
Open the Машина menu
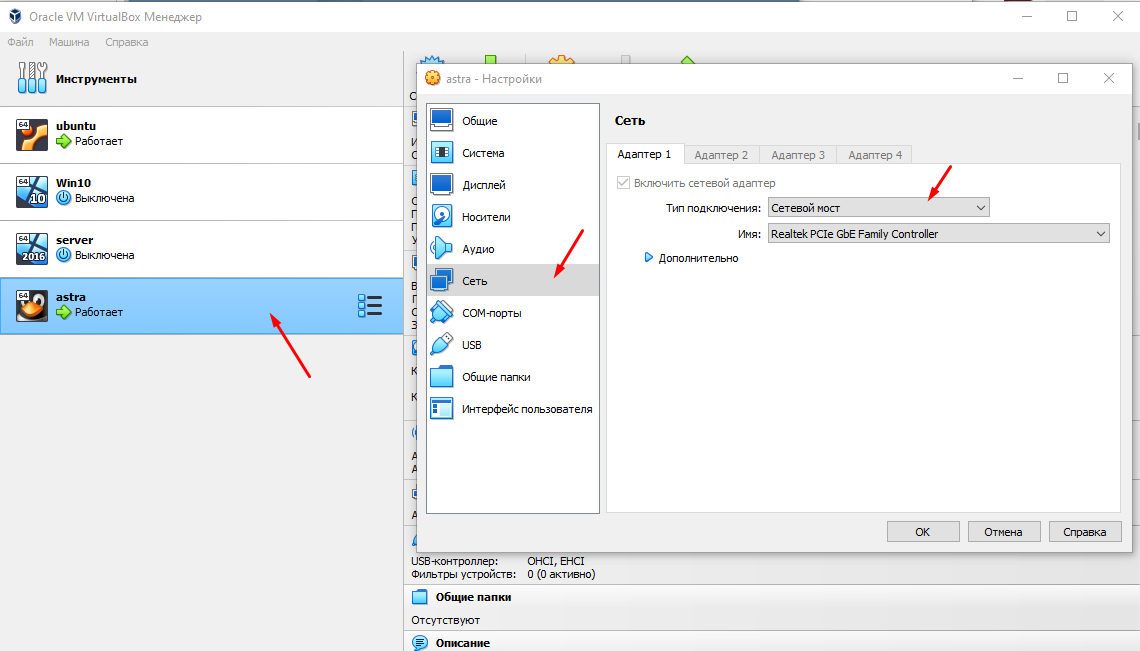pos(69,42)
